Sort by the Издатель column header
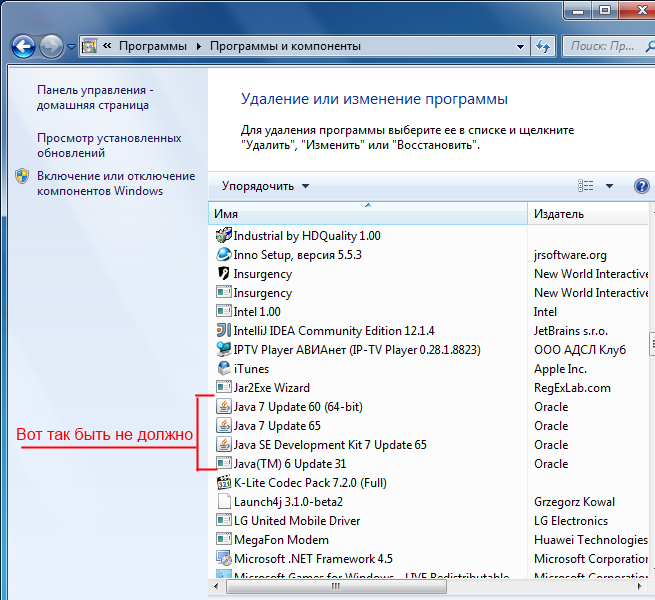655x600 pixels. pos(589,214)
